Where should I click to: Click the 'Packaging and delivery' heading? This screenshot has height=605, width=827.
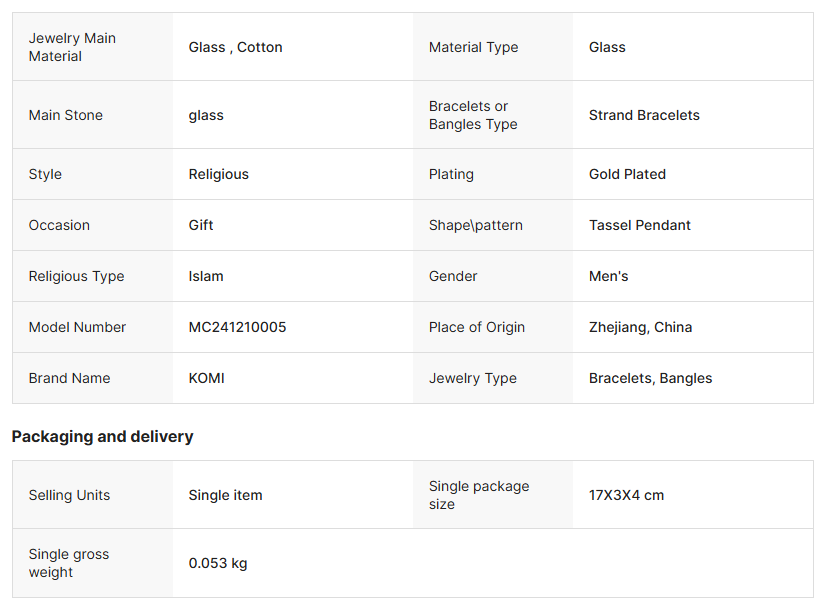(x=102, y=436)
